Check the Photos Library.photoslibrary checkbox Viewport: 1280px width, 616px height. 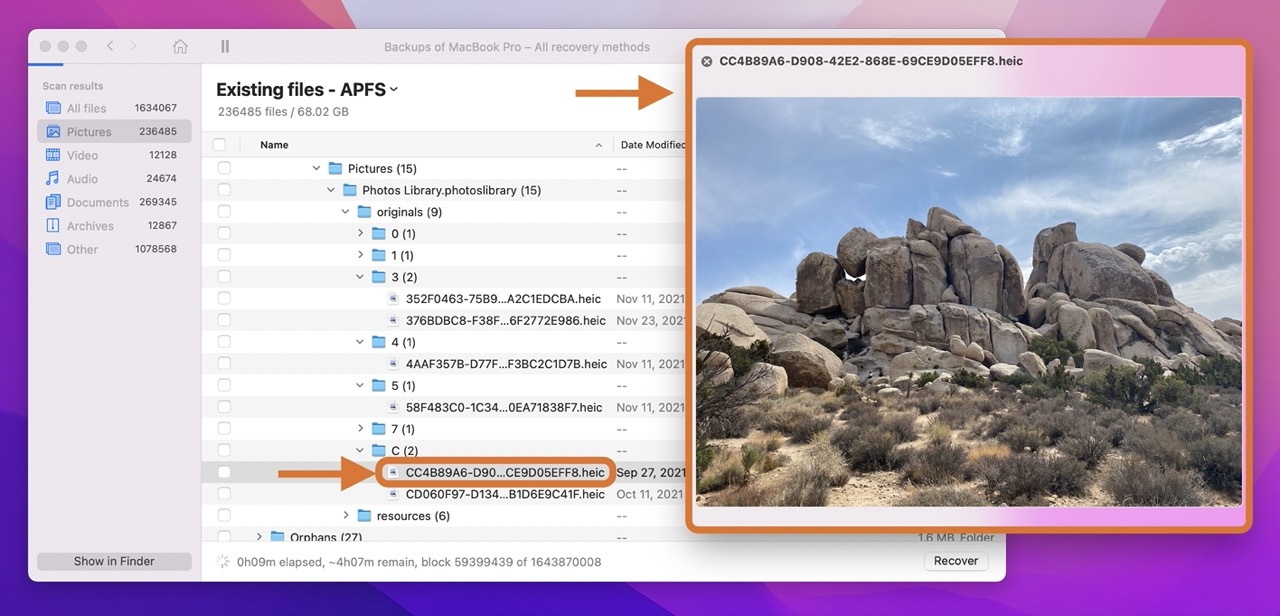(x=224, y=190)
